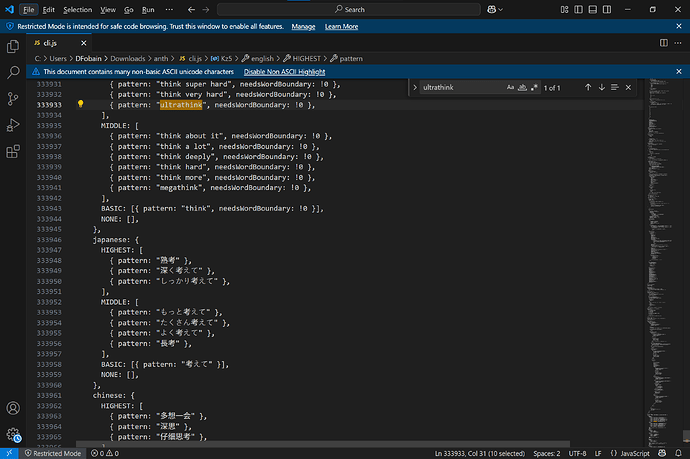Open the anth breadcrumb dropdown

click(161, 59)
